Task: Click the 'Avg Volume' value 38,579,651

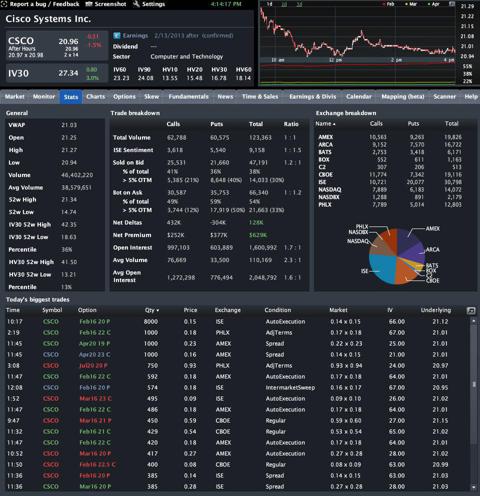Action: coord(76,188)
